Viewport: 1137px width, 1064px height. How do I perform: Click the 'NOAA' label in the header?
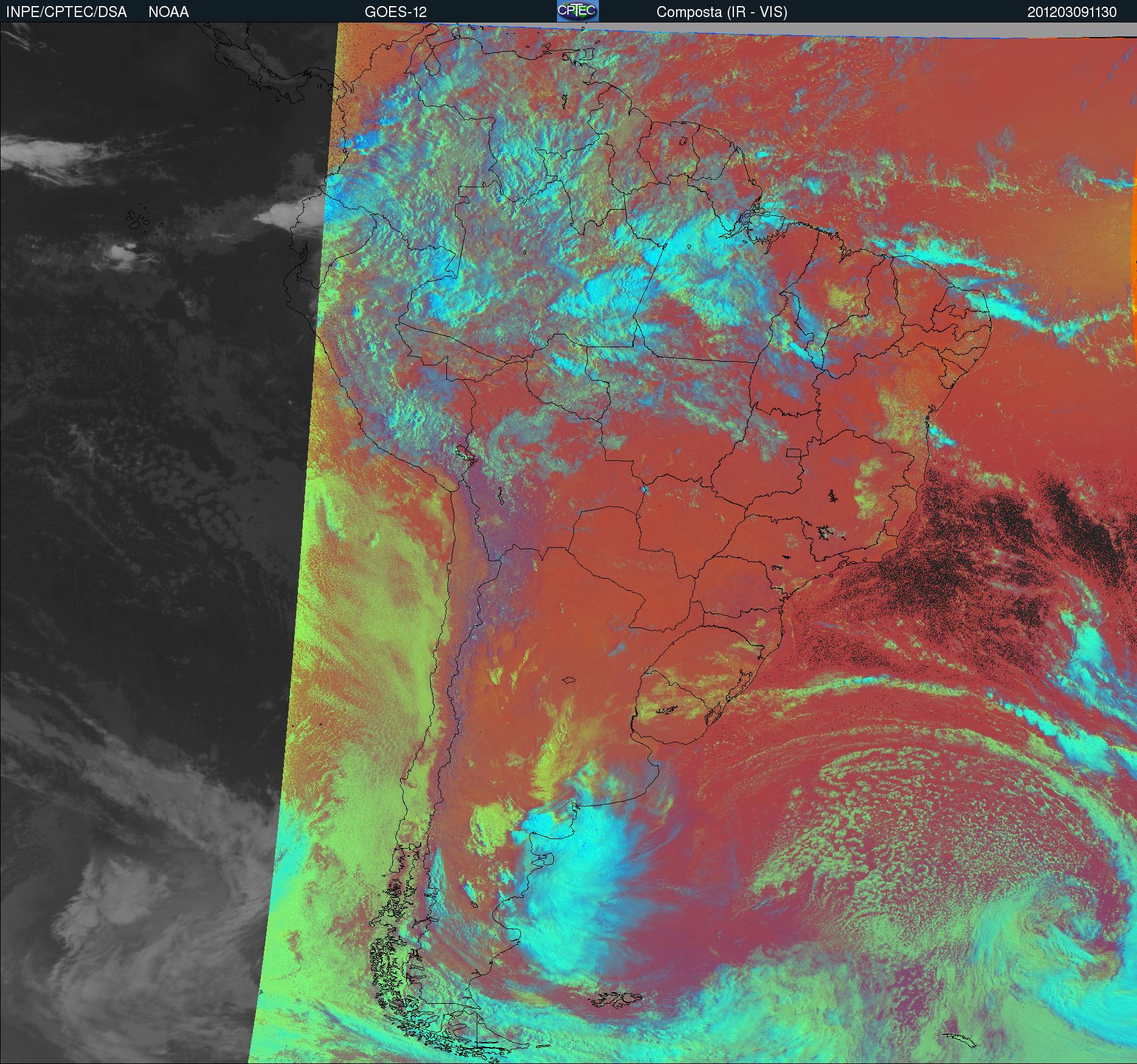click(168, 12)
